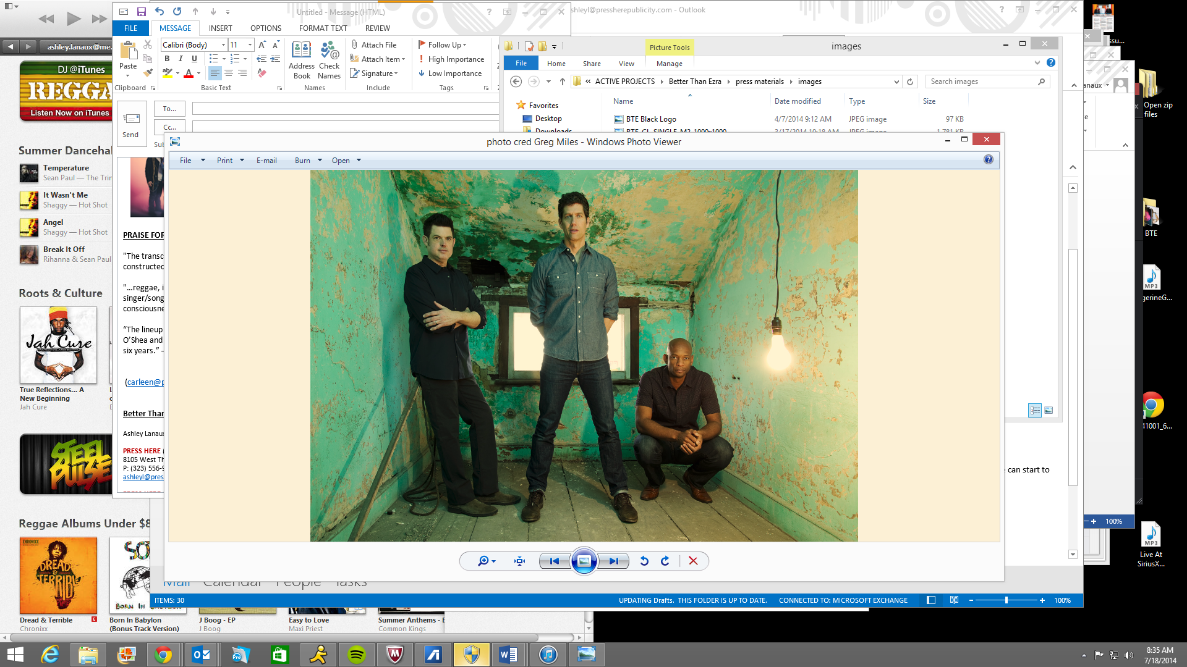This screenshot has height=667, width=1187.
Task: Adjust the Outlook zoom slider in status bar
Action: pos(1006,600)
